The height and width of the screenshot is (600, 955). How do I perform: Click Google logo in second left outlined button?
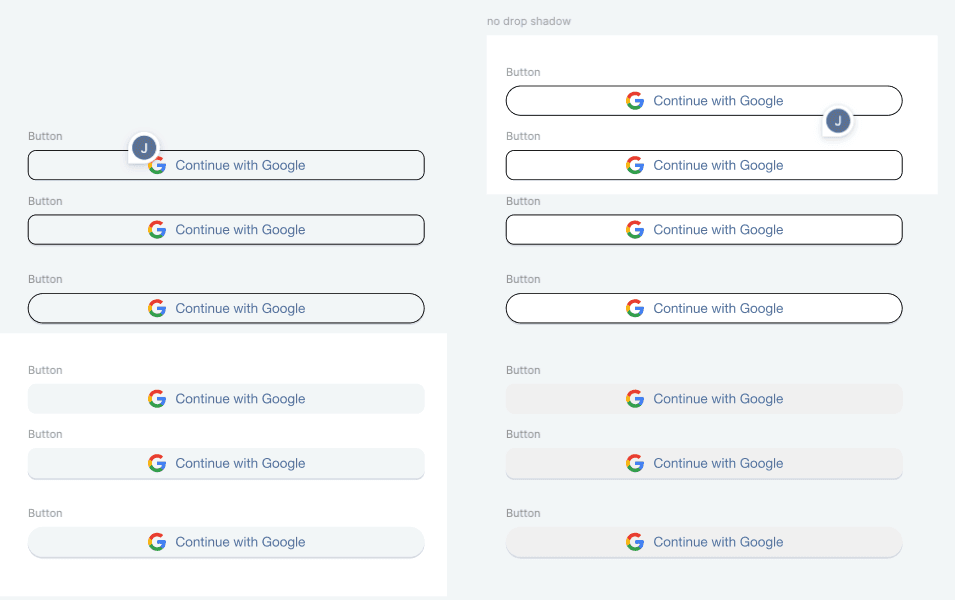coord(157,230)
